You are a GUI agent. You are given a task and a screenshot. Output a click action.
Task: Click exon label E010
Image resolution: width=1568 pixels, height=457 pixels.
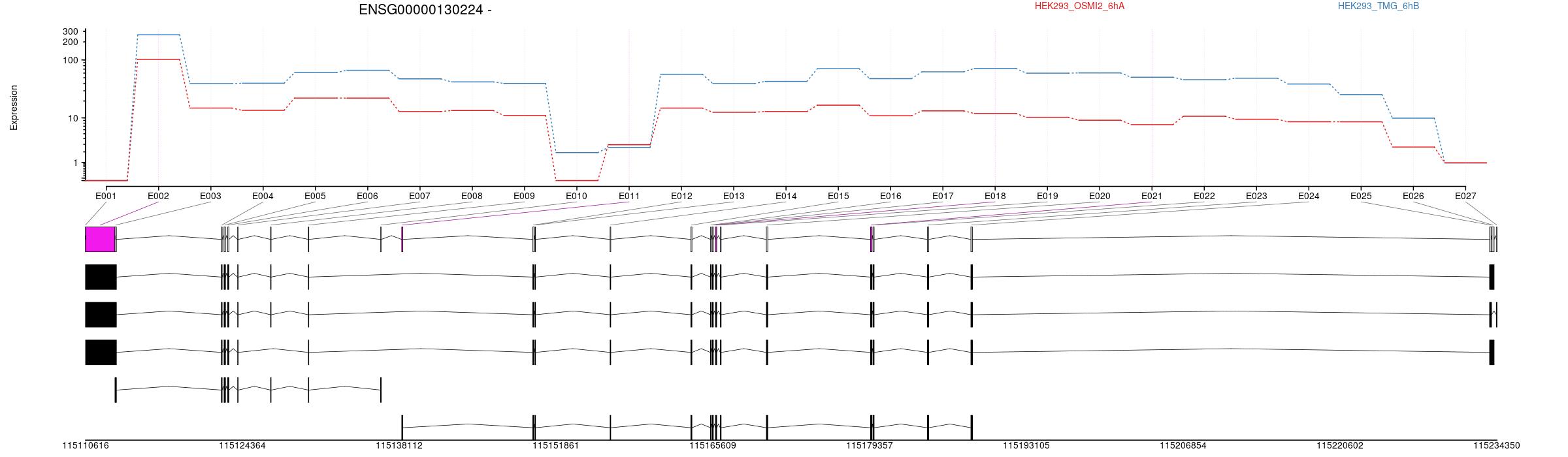(576, 196)
